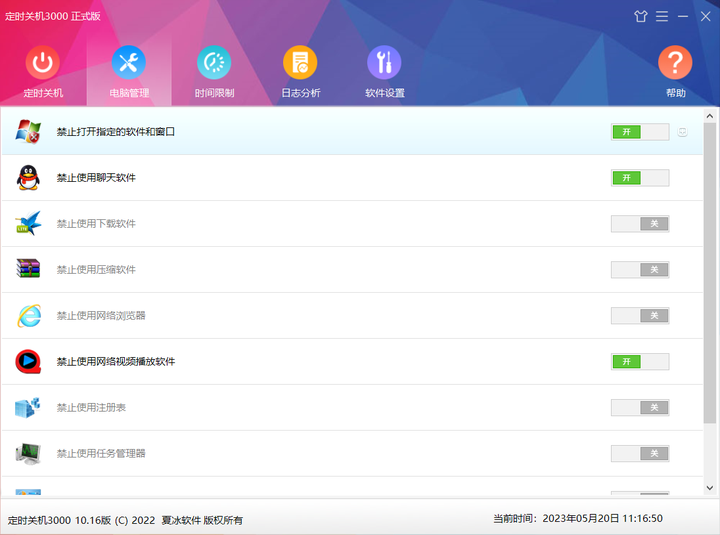Enable 禁止使用压缩软件 switch
The image size is (720, 535).
point(640,270)
